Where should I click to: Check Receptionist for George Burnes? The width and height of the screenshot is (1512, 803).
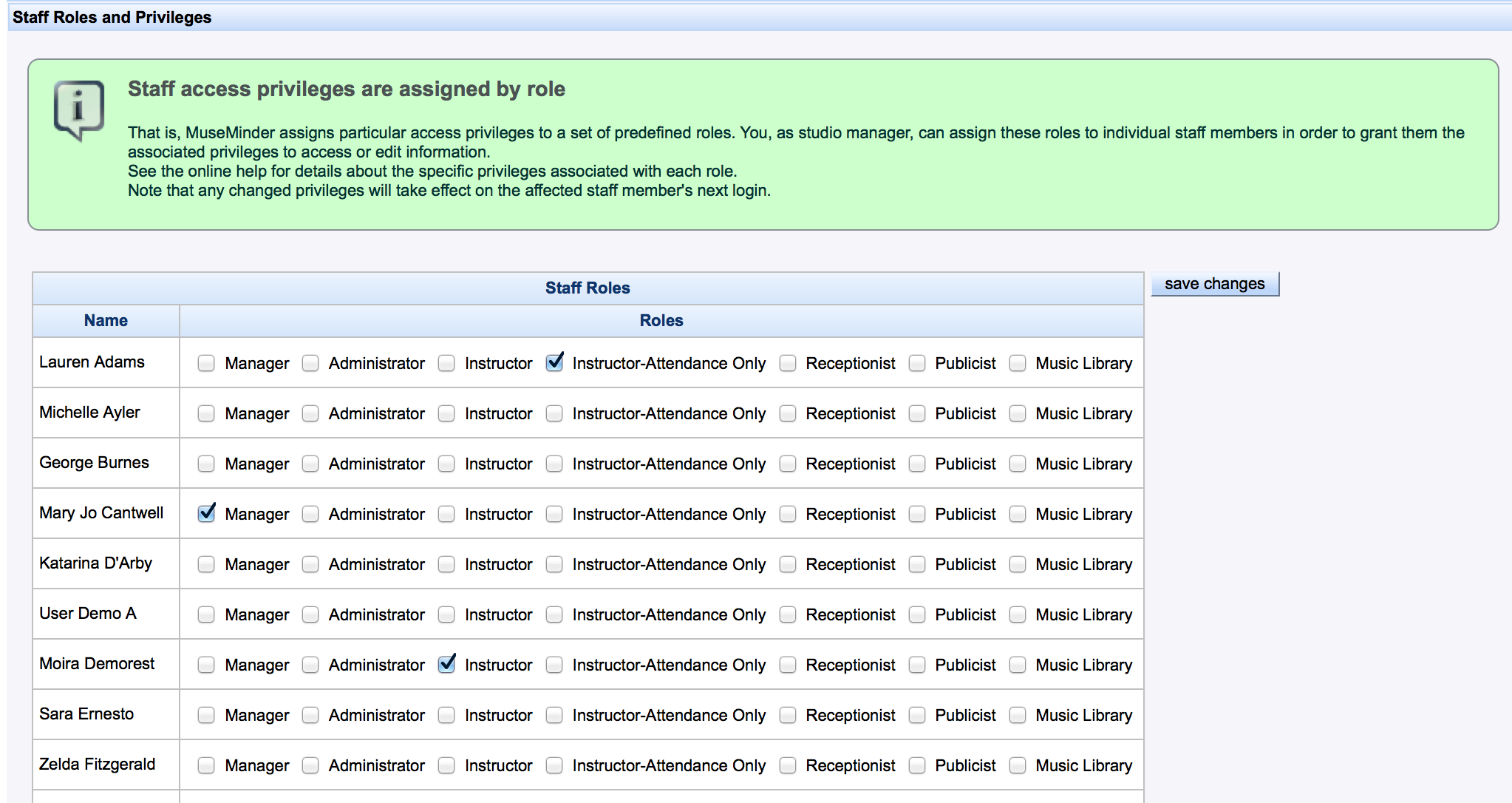click(788, 464)
